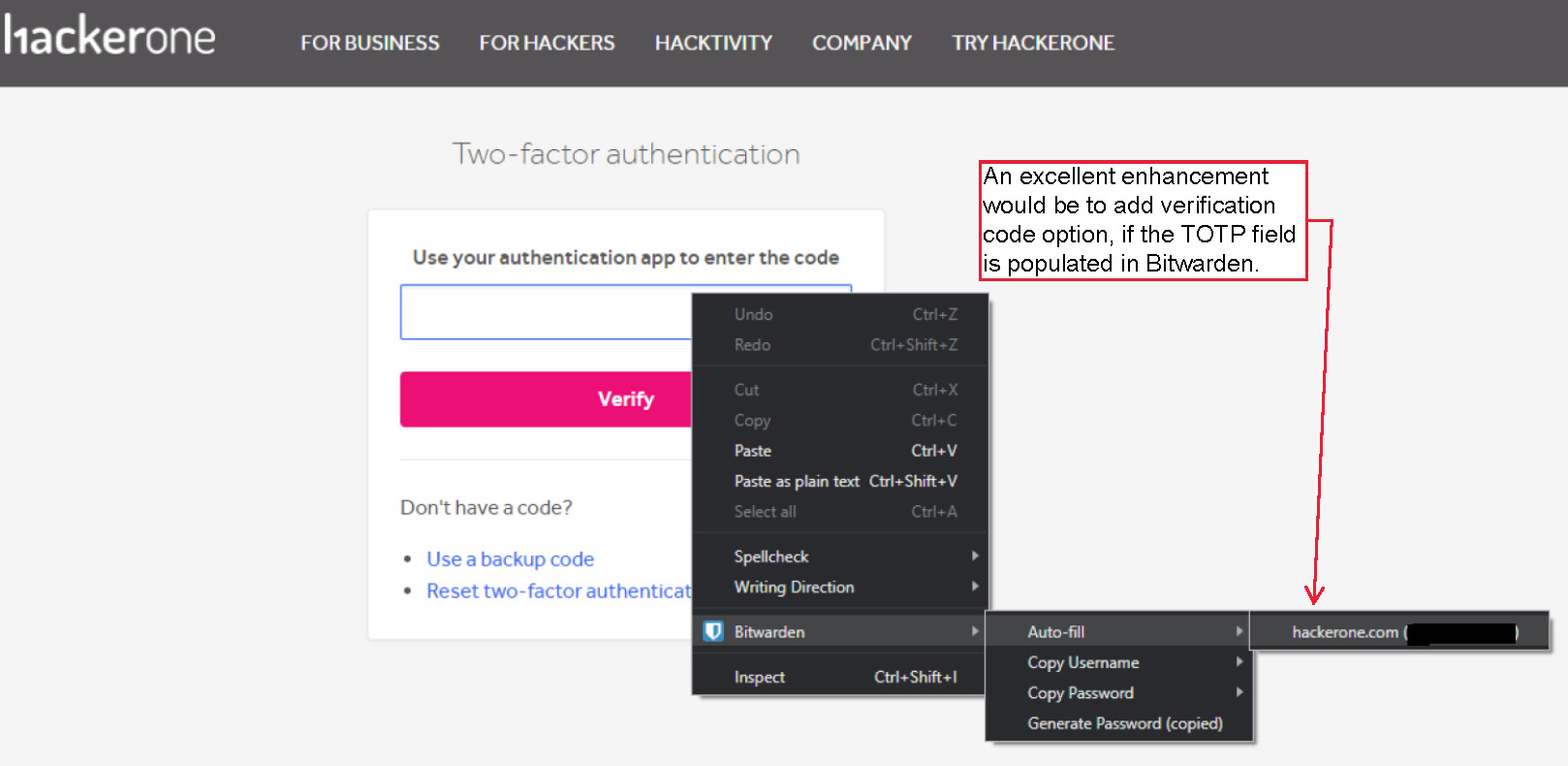
Task: Pick the hackerone.com auto-fill entry
Action: [x=1399, y=632]
